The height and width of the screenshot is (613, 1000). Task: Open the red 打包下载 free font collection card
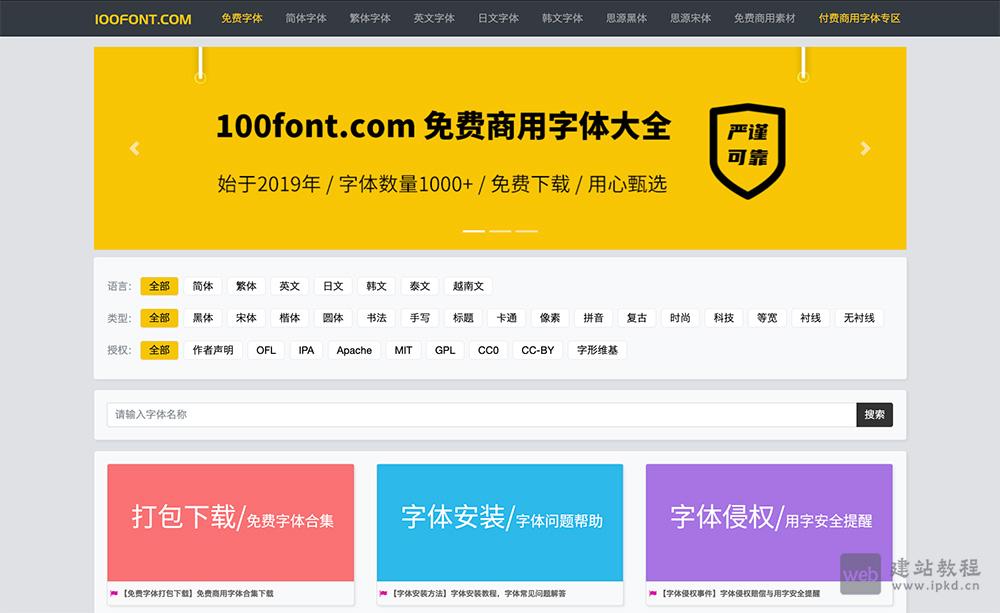point(230,520)
